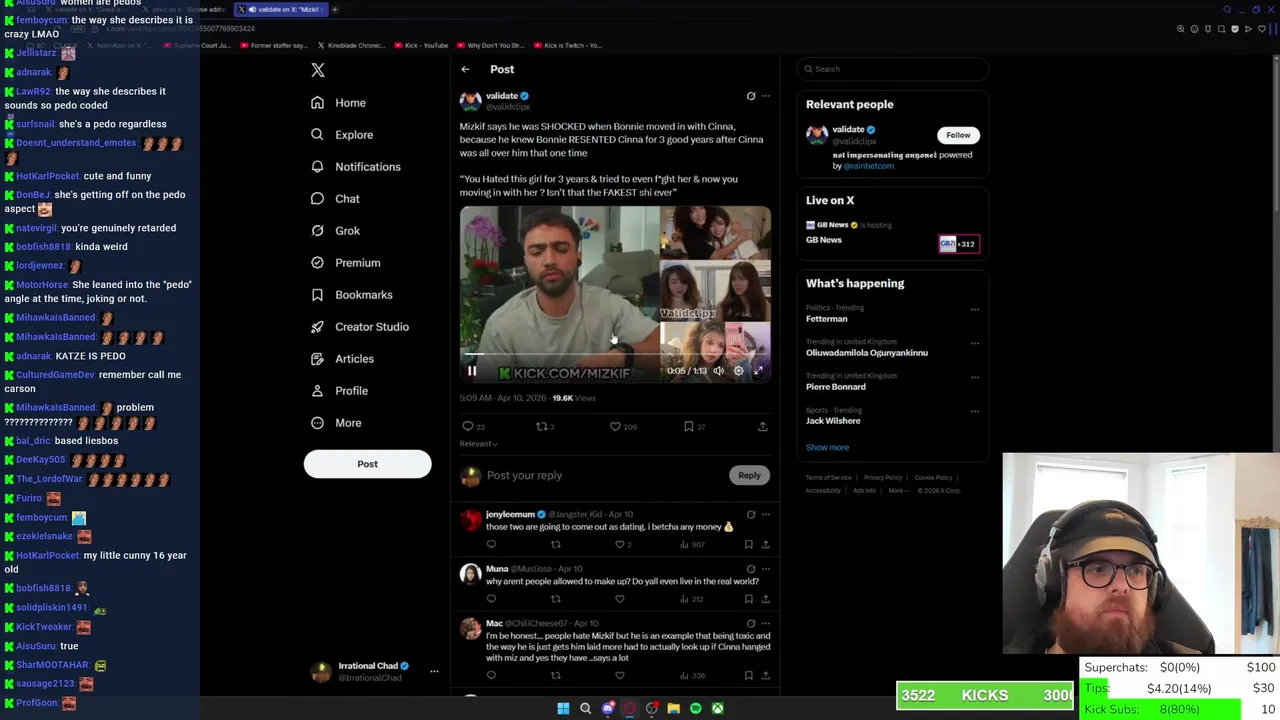Screen dimensions: 1280x720
Task: Repost jenyleemum's reply
Action: coord(556,545)
